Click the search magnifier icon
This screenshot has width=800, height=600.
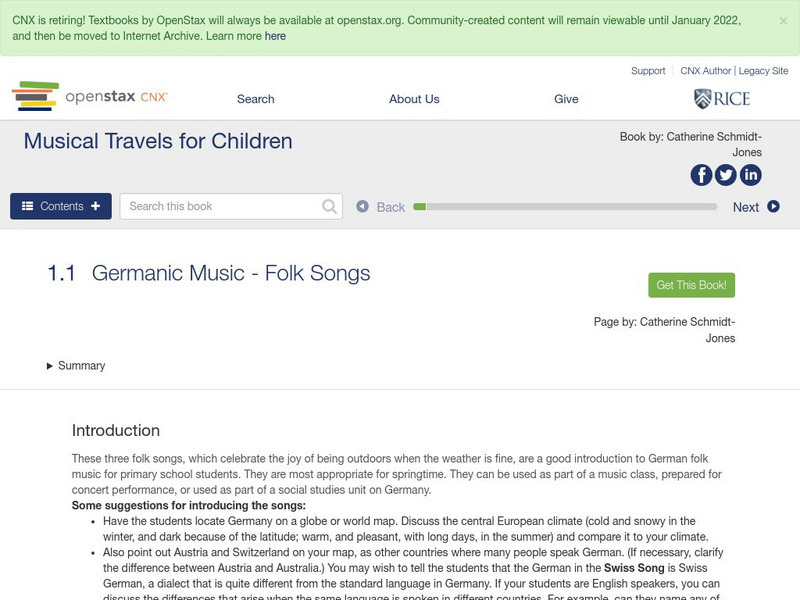pyautogui.click(x=330, y=207)
